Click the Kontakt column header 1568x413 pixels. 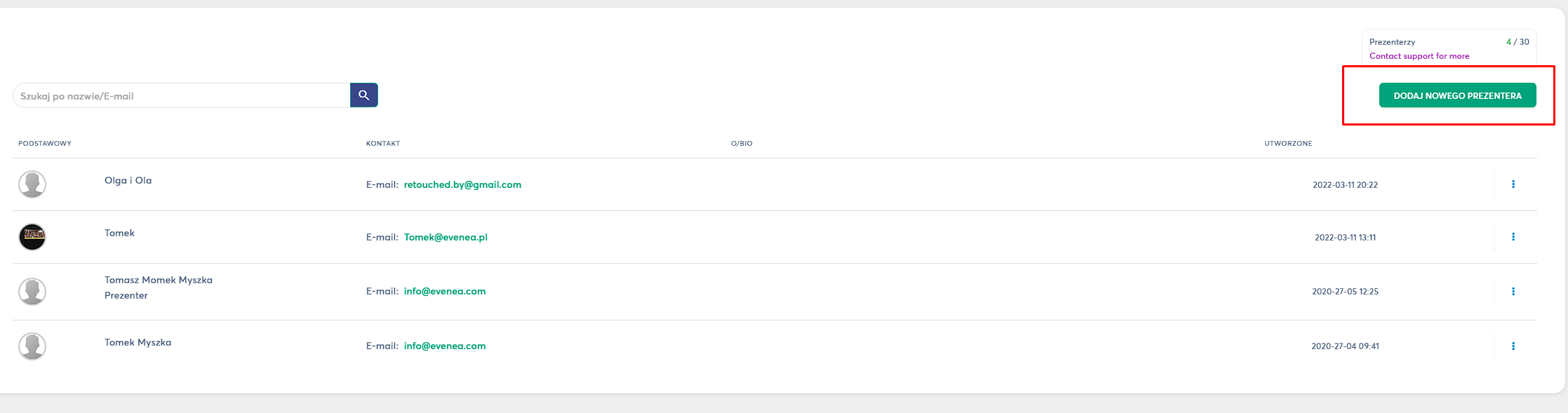(383, 144)
